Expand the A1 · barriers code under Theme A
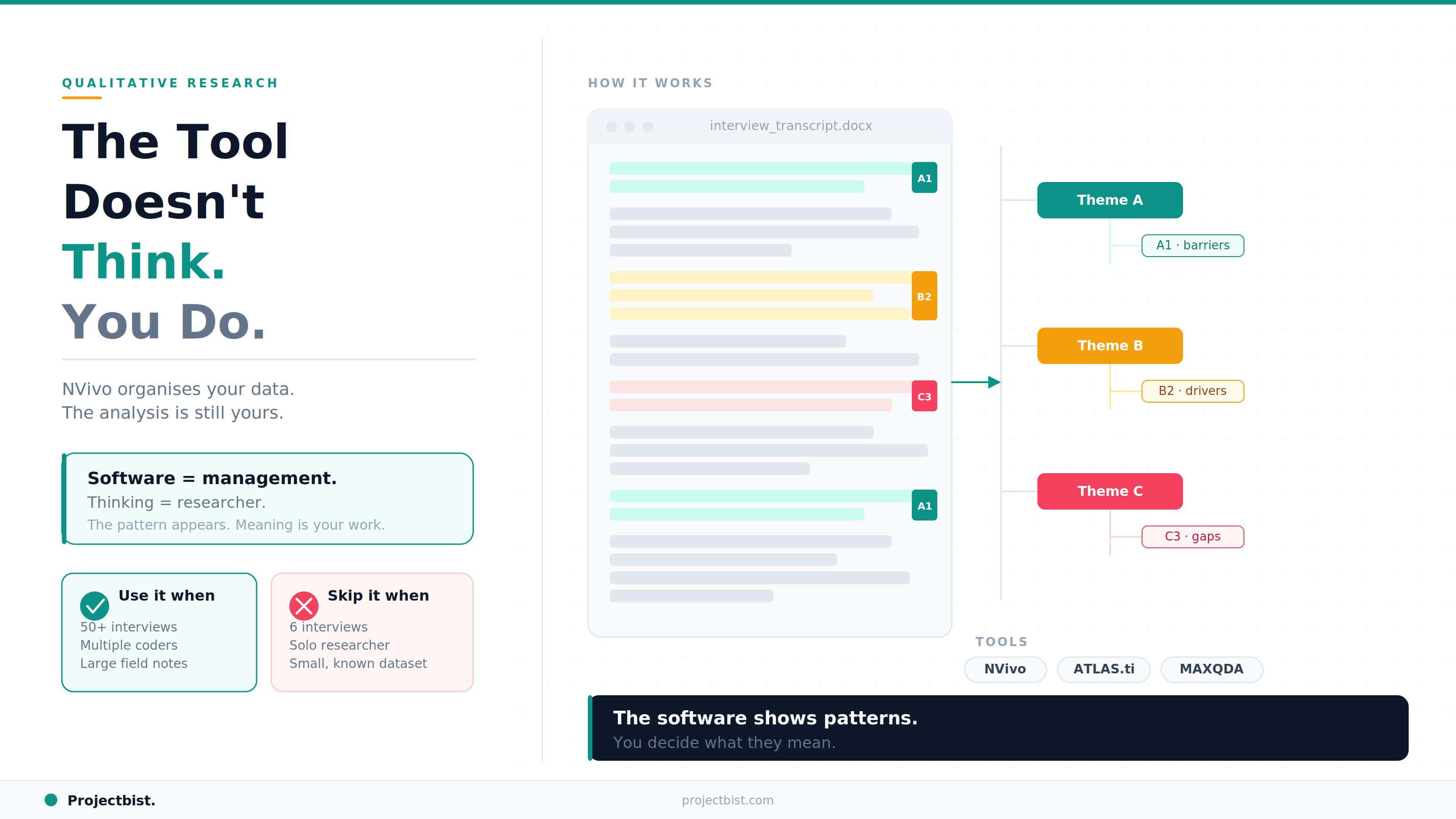The width and height of the screenshot is (1456, 819). 1193,245
